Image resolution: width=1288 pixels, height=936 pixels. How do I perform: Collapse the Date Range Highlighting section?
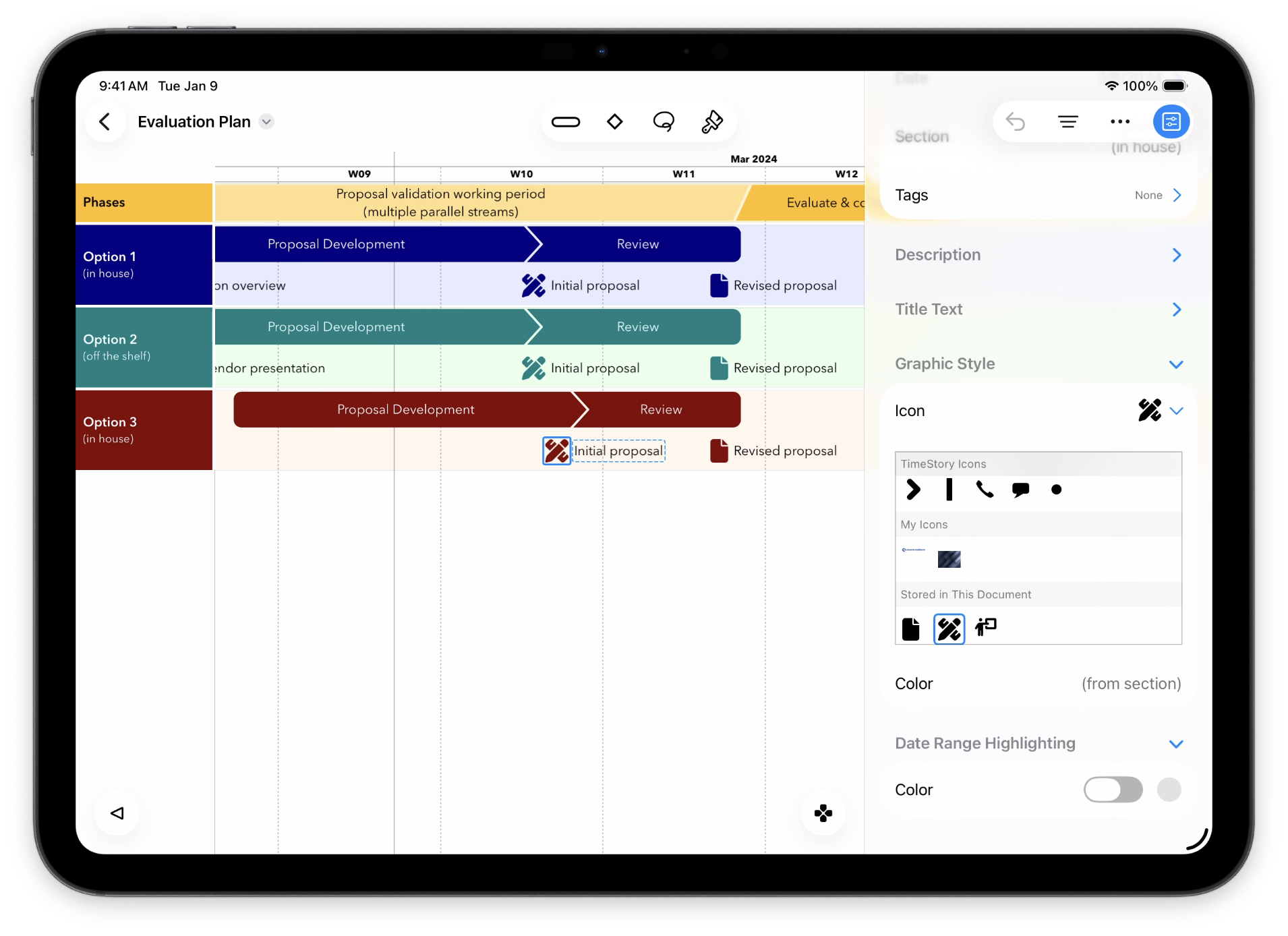click(1177, 744)
